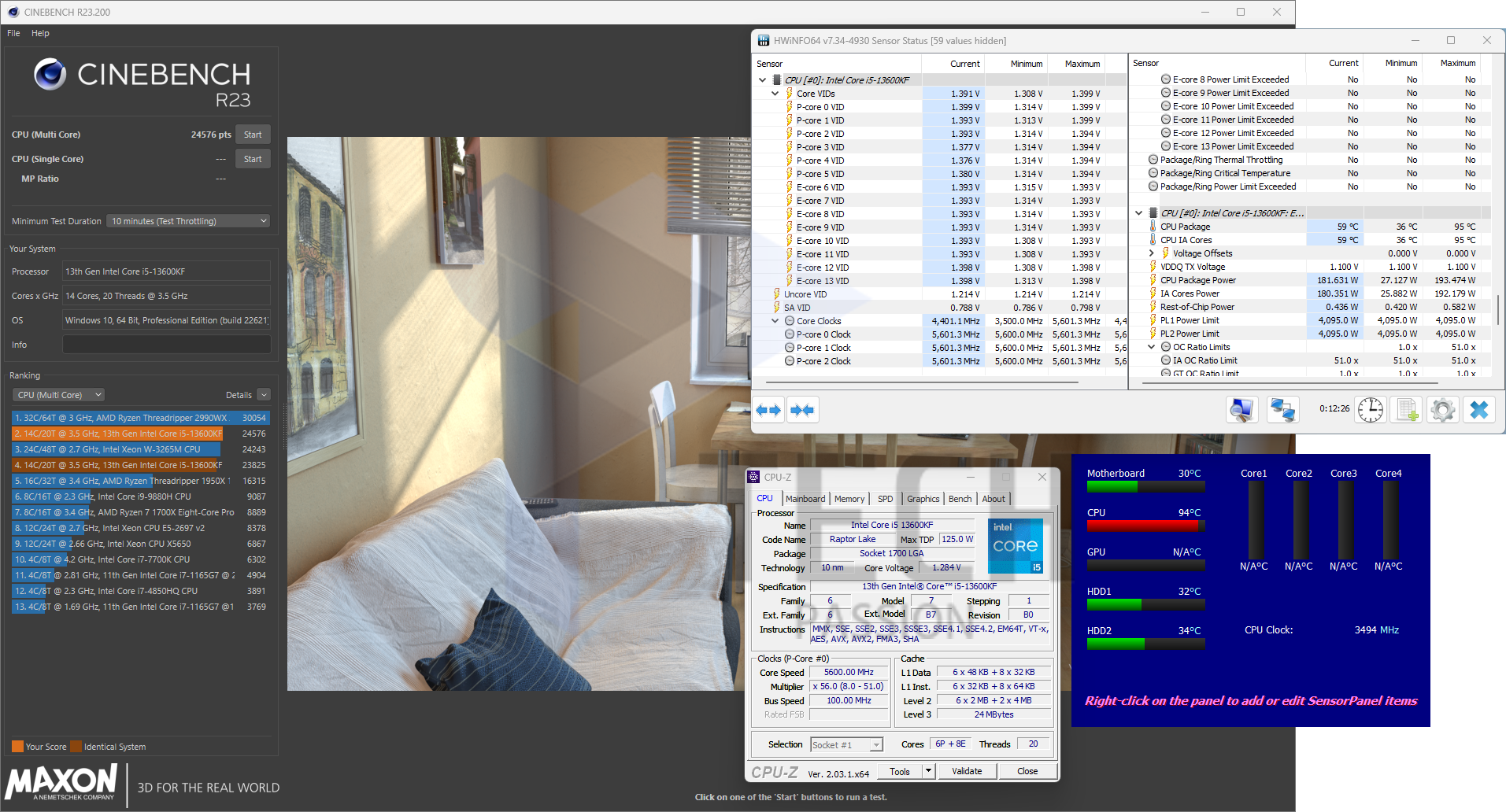
Task: Switch to the Bench tab in CPU-Z
Action: pyautogui.click(x=960, y=499)
